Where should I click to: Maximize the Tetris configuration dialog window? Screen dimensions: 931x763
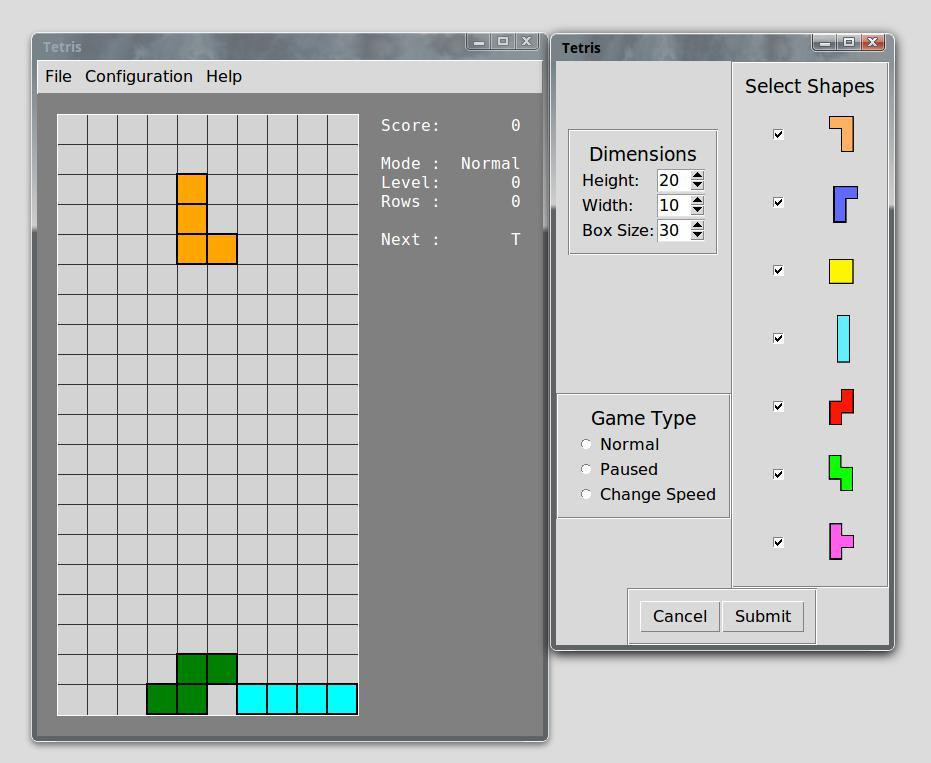pyautogui.click(x=849, y=42)
